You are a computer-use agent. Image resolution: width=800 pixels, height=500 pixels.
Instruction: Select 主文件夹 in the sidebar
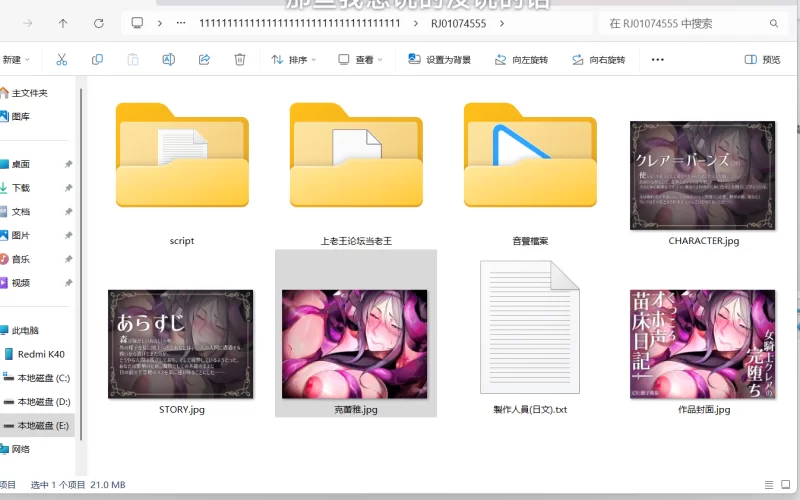pos(30,93)
